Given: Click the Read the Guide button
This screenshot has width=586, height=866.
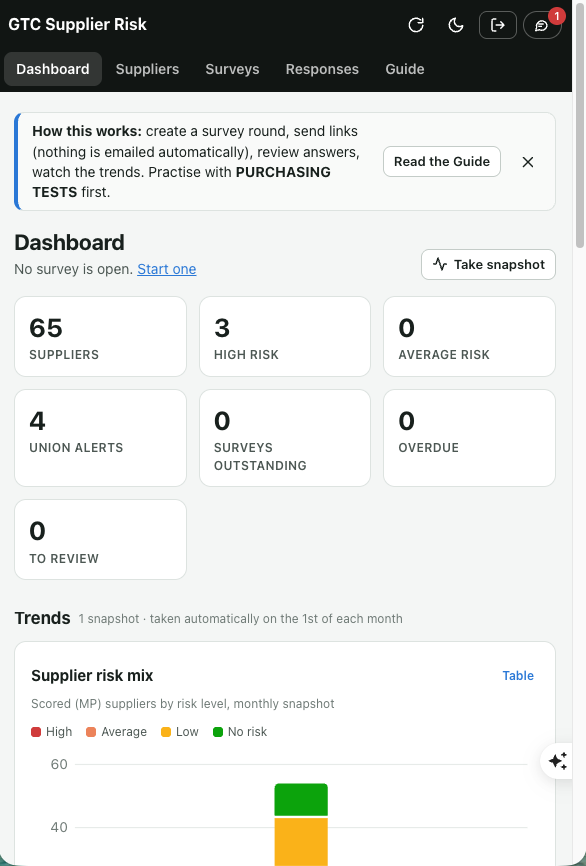Looking at the screenshot, I should point(442,162).
